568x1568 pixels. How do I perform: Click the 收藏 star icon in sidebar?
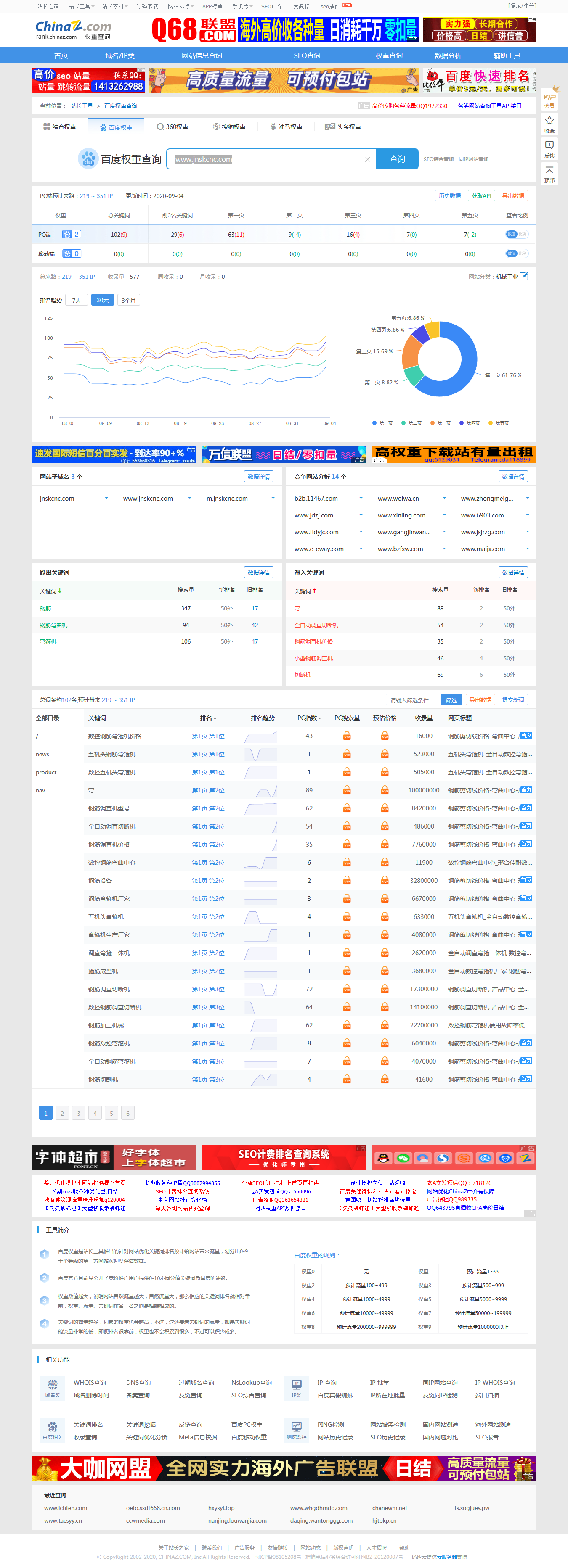click(549, 124)
